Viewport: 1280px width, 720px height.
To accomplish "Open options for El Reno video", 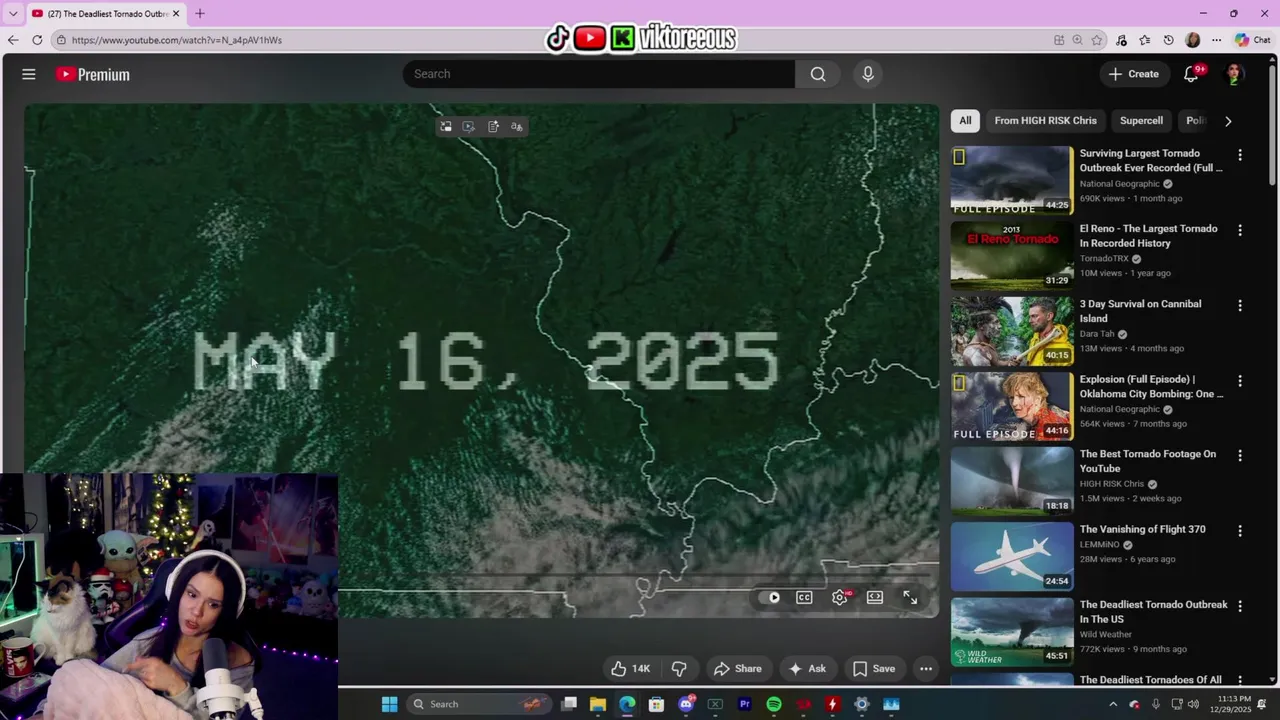I will click(x=1240, y=230).
